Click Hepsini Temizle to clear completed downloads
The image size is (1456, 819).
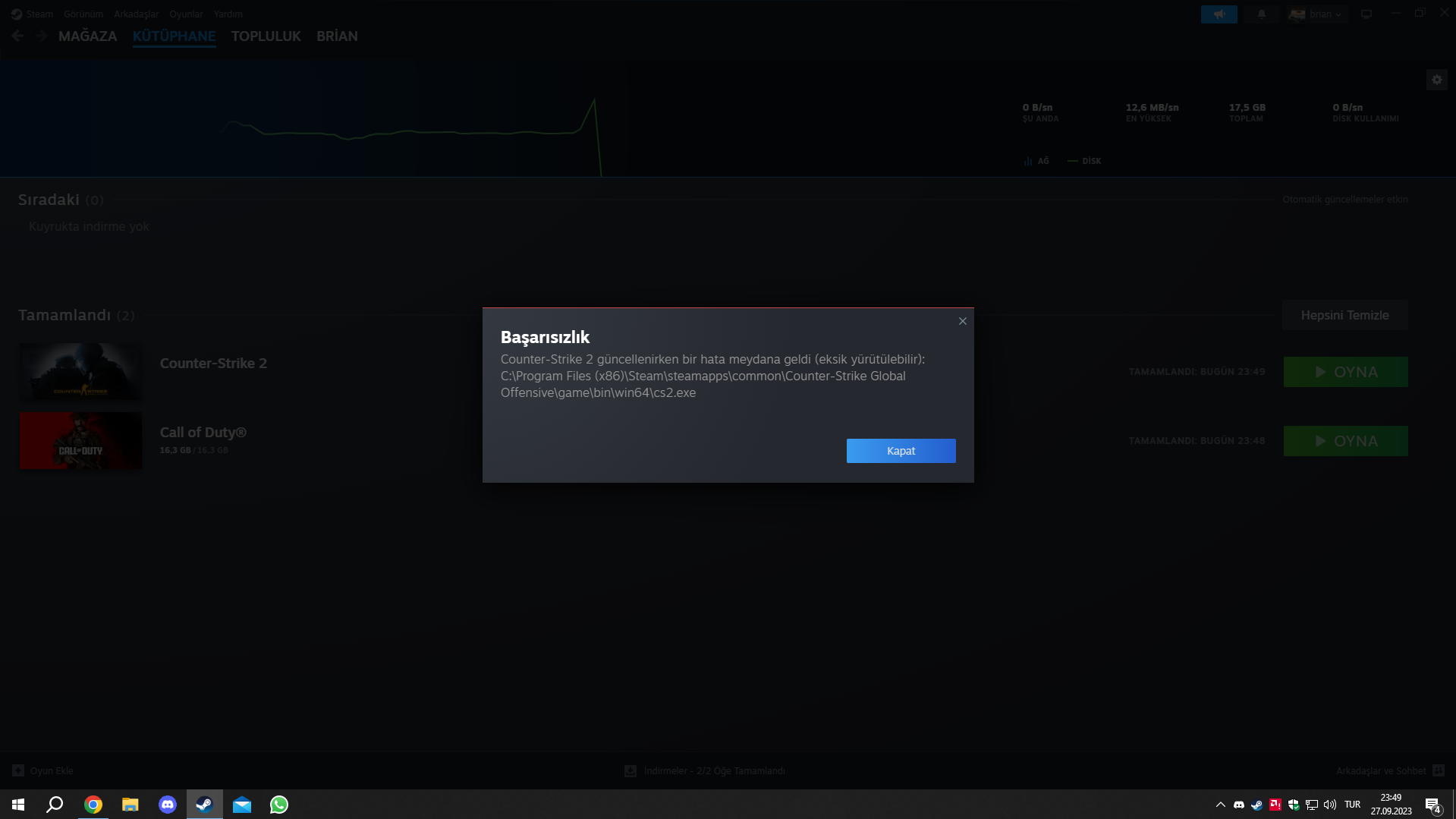click(x=1344, y=315)
